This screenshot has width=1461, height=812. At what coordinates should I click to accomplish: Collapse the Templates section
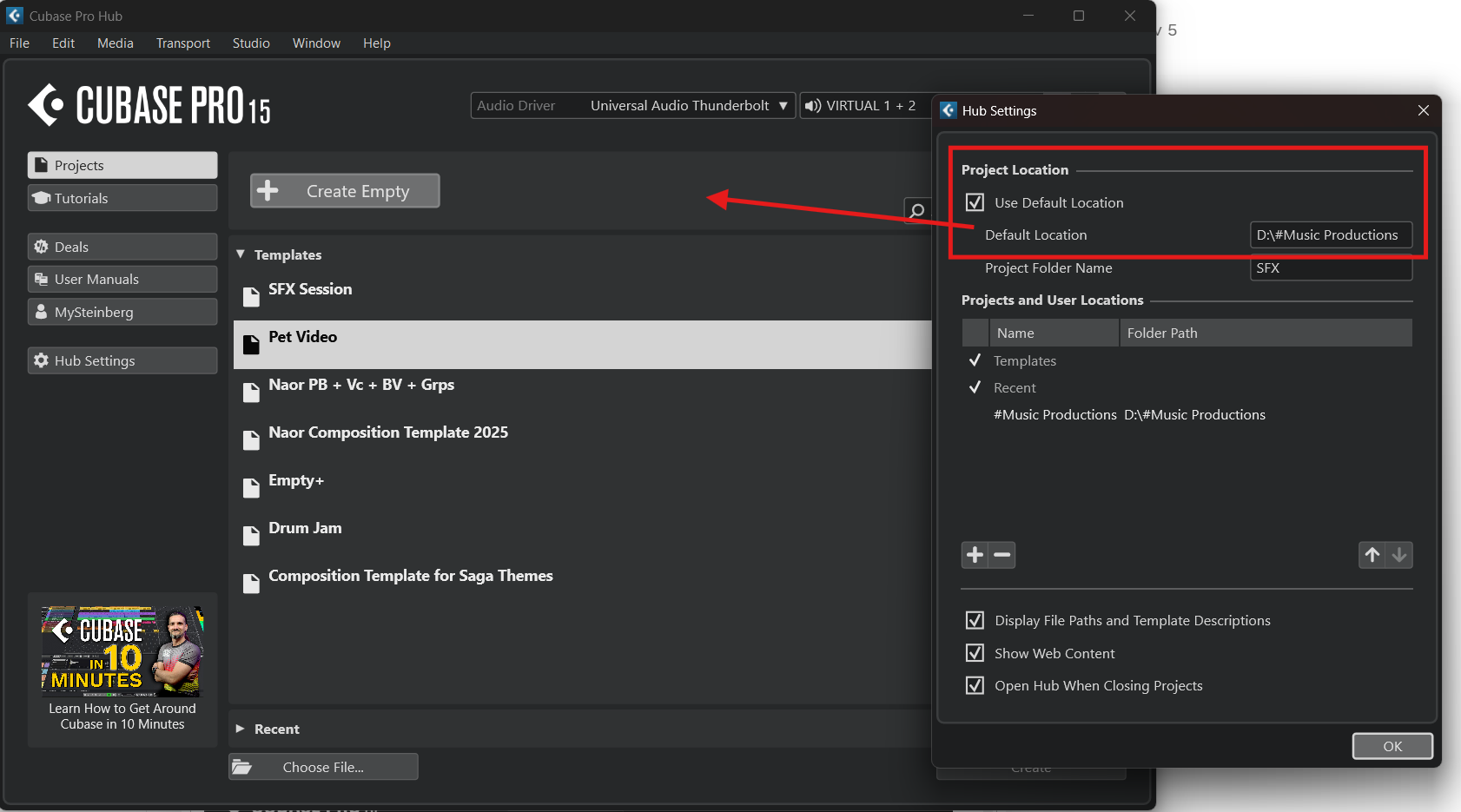click(x=241, y=254)
